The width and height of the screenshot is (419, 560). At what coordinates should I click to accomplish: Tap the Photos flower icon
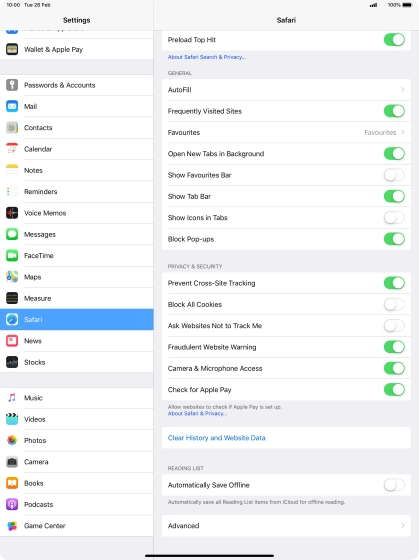[12, 440]
